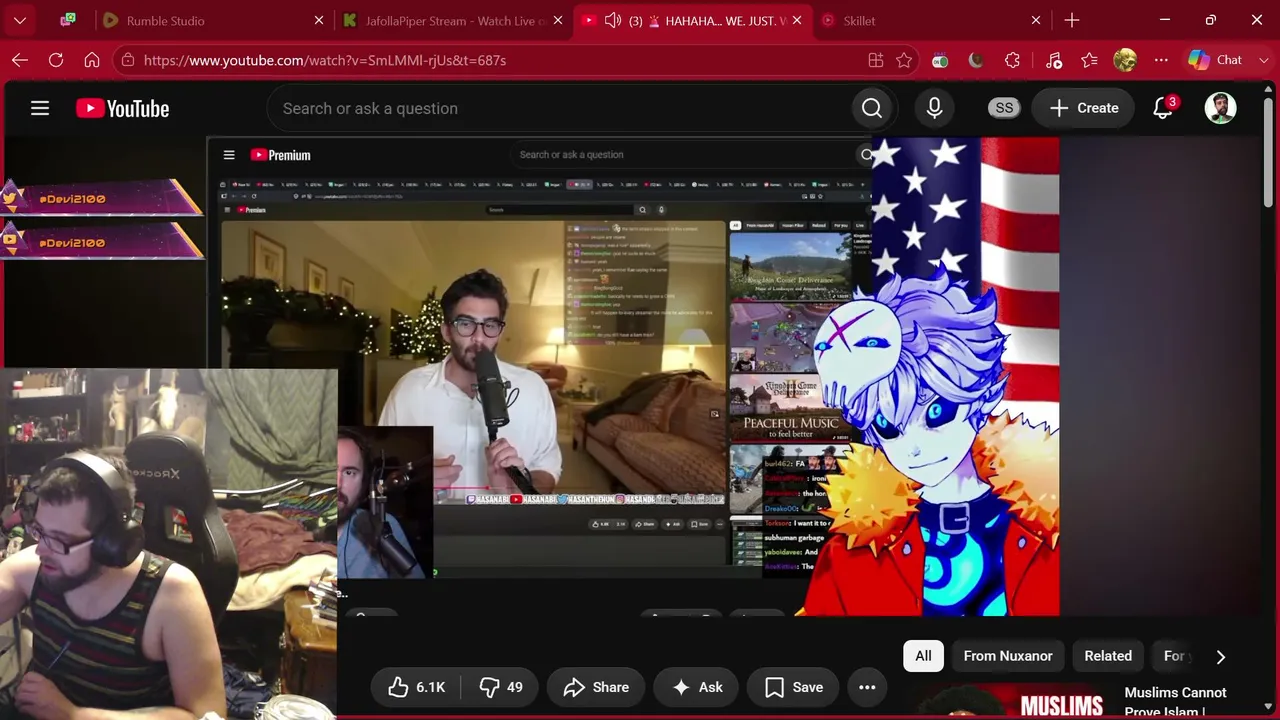Dislike the video with 49 dislikes

click(502, 687)
